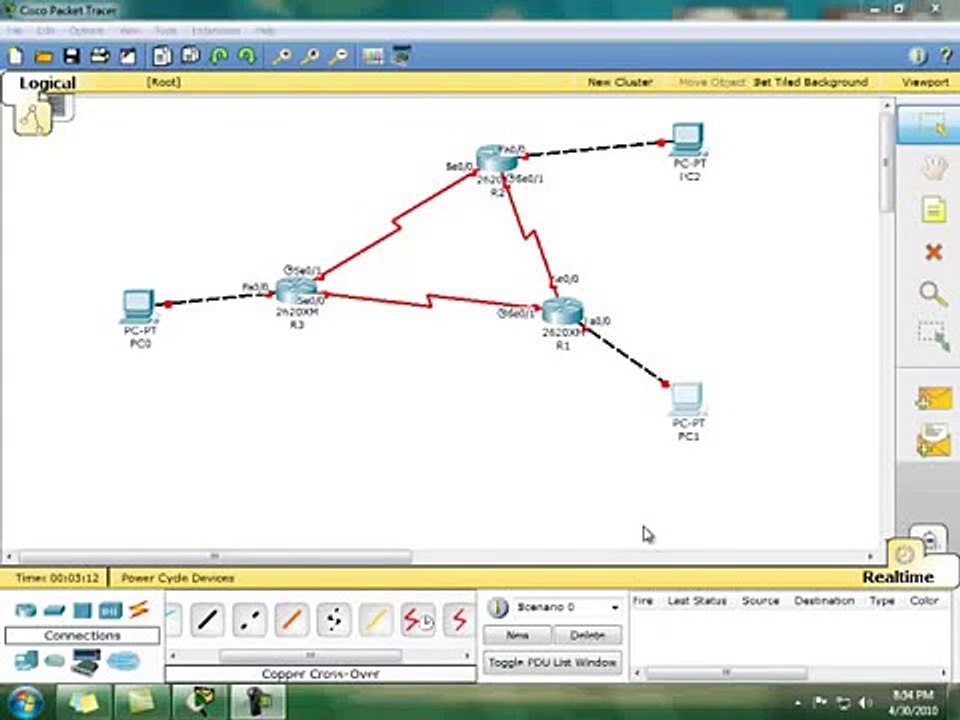Pick the orange Fiber cable
The image size is (960, 720).
pyautogui.click(x=291, y=620)
